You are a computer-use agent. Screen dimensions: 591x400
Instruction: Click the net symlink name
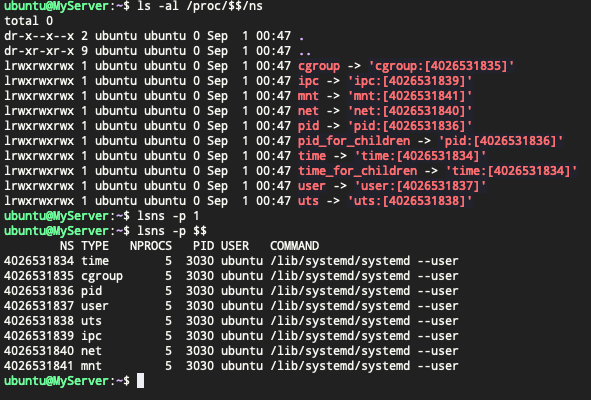tap(308, 111)
